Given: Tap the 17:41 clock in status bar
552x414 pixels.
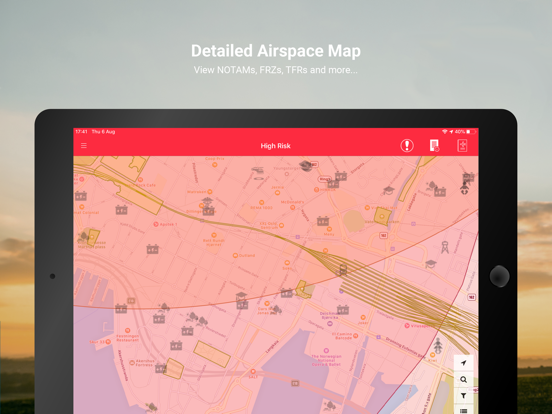Looking at the screenshot, I should 81,132.
